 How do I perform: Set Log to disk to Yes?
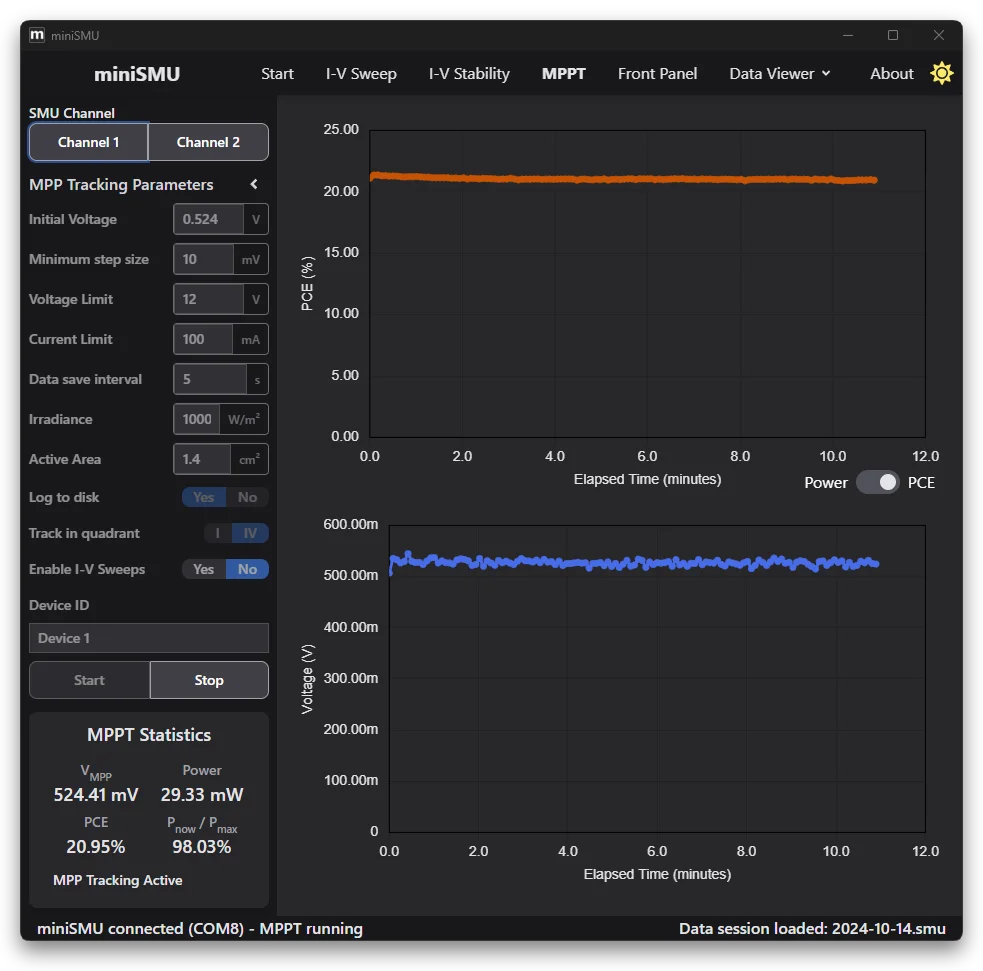point(204,497)
